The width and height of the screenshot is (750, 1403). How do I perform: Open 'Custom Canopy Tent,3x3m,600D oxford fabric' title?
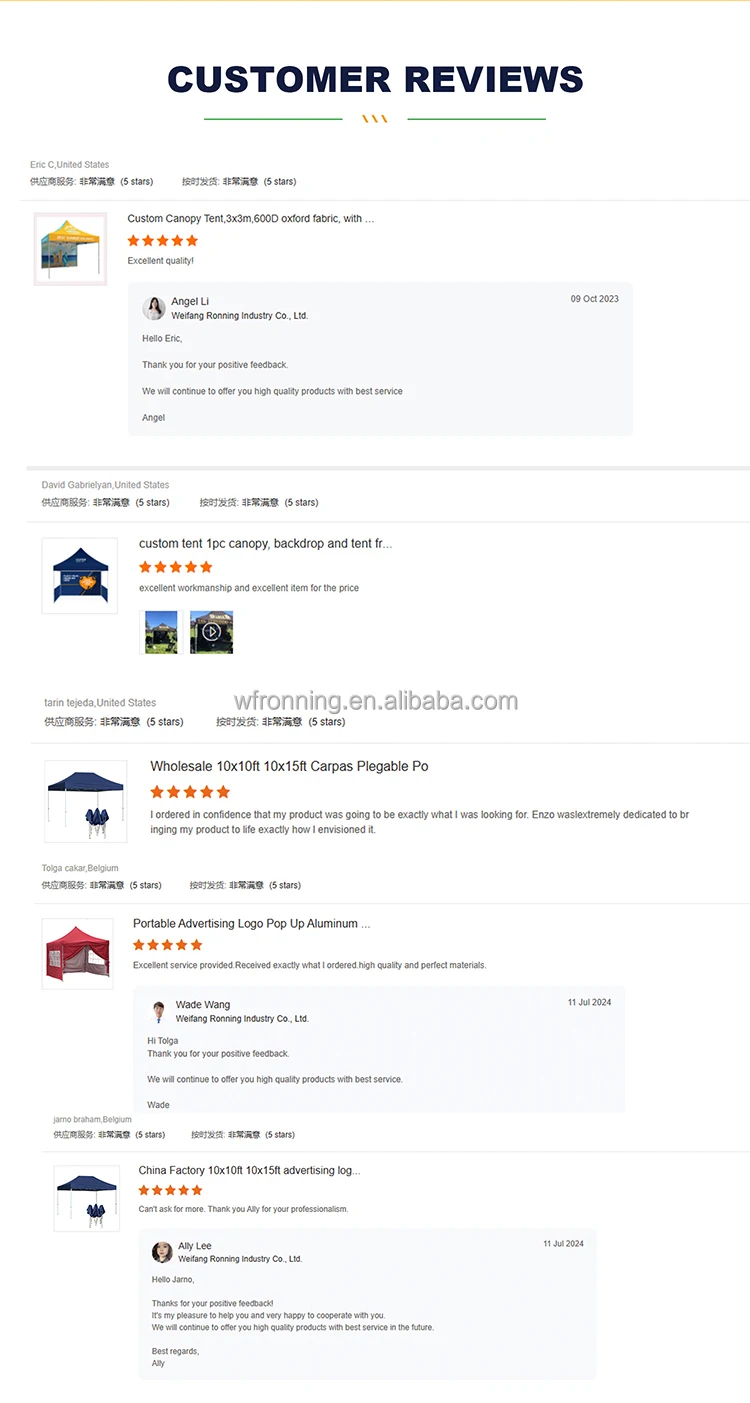click(251, 218)
